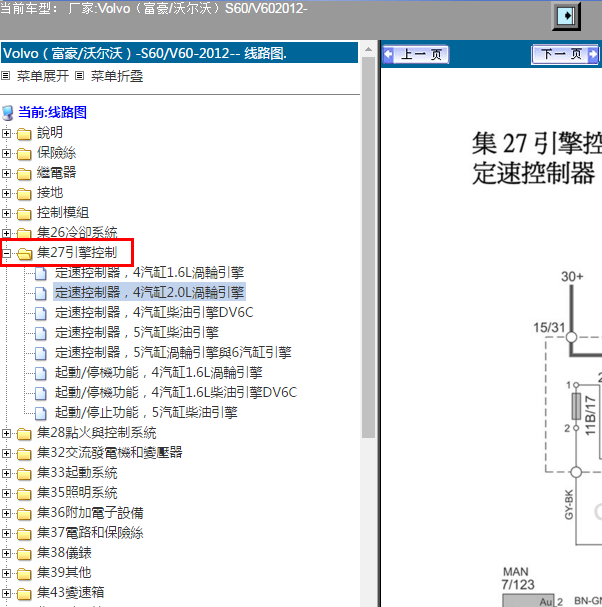The image size is (602, 607).
Task: Expand the 集35照明系統 node
Action: pyautogui.click(x=6, y=493)
